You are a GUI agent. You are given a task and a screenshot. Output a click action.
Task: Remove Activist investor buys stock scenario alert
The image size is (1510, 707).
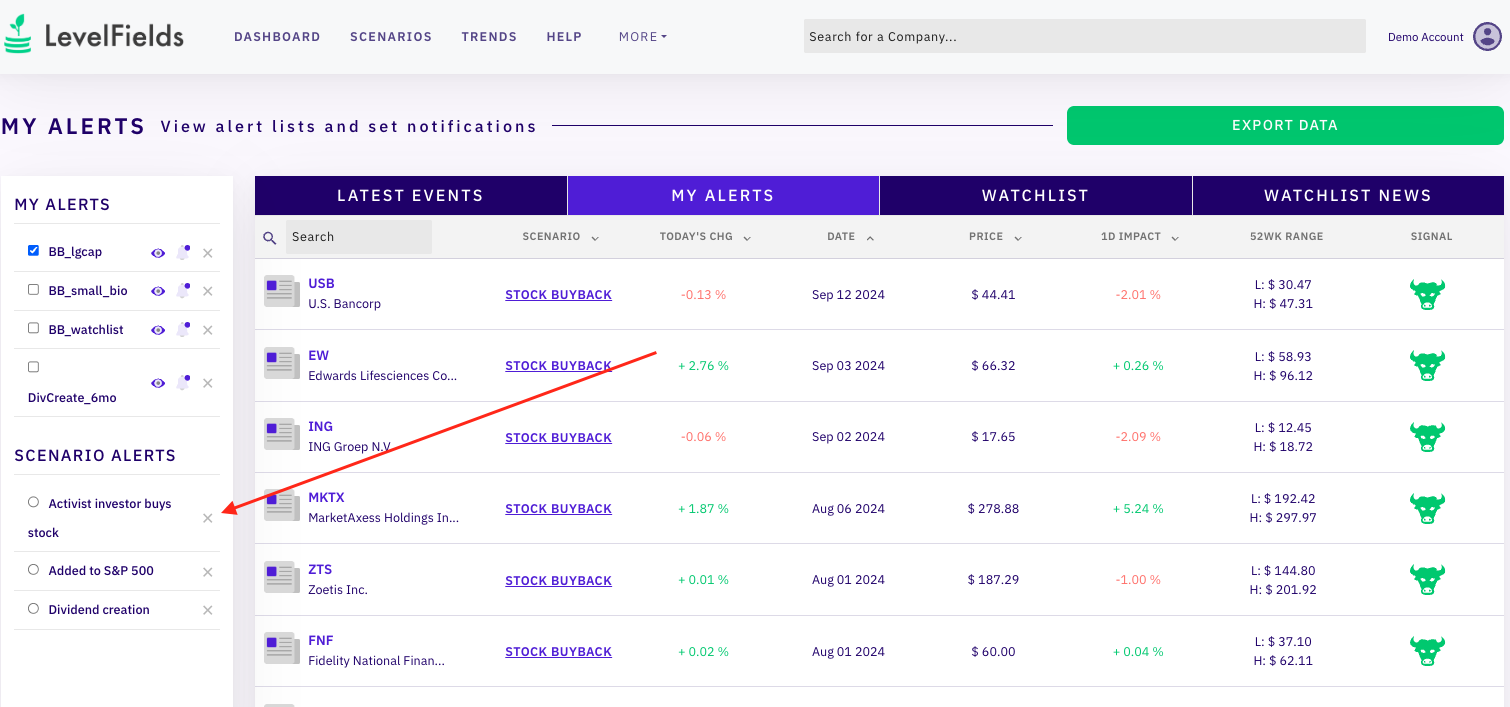208,518
